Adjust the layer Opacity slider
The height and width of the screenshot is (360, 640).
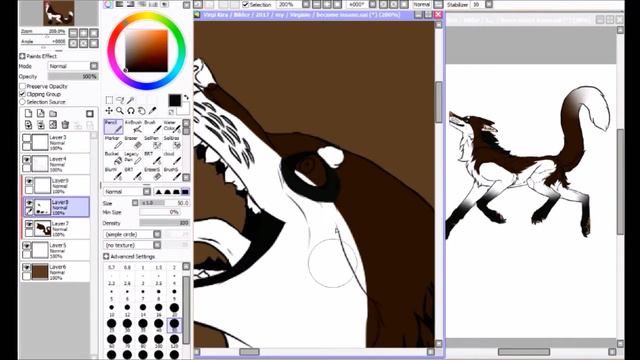point(73,76)
